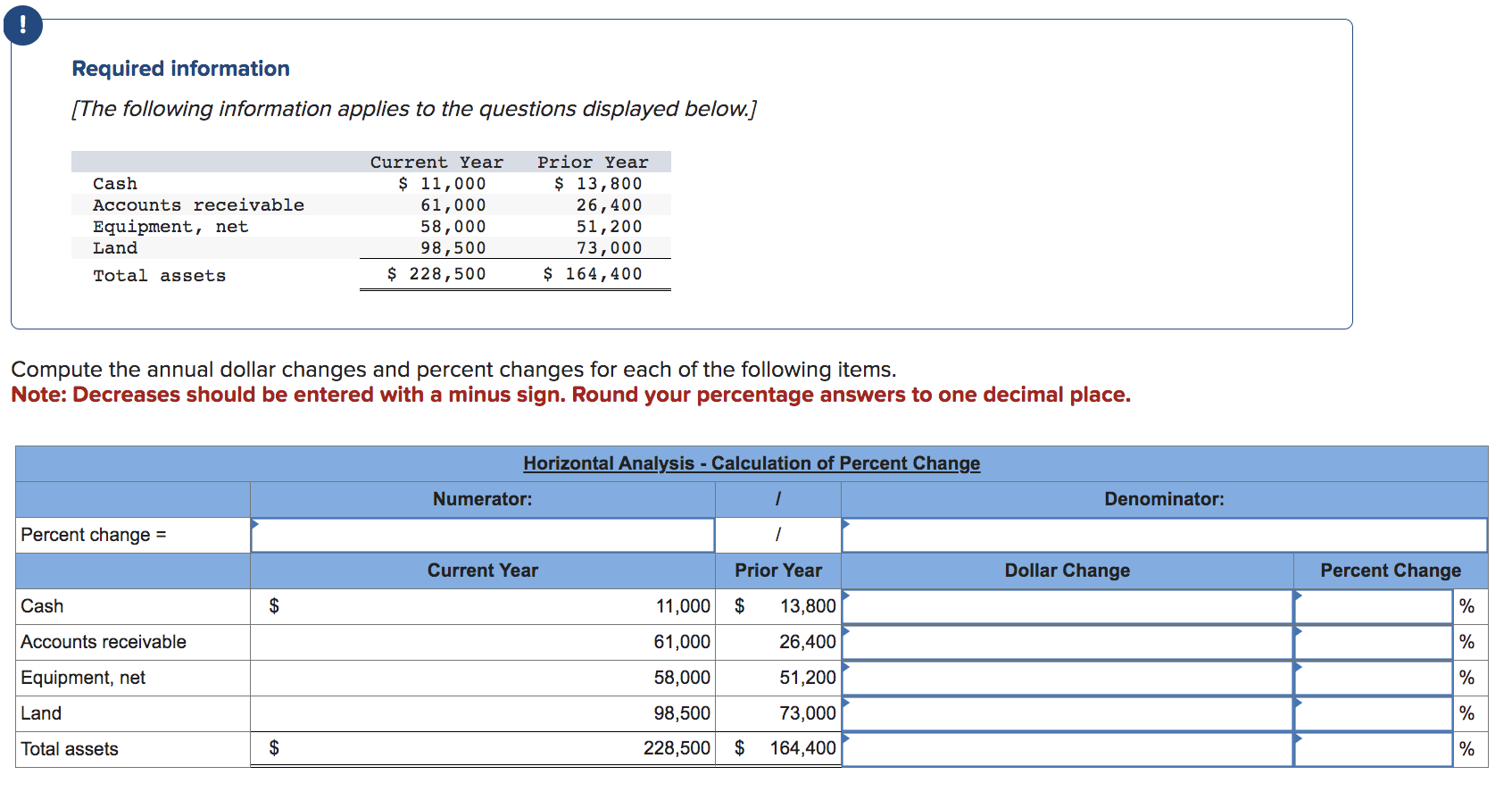Click the 13,800 Cash prior year cell
Screen dimensions: 1512x800
[x=808, y=606]
